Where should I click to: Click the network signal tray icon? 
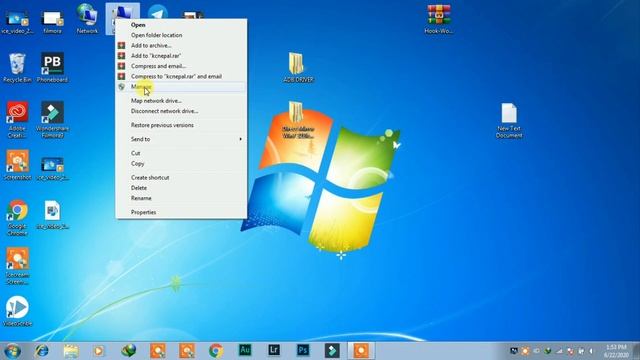[559, 351]
